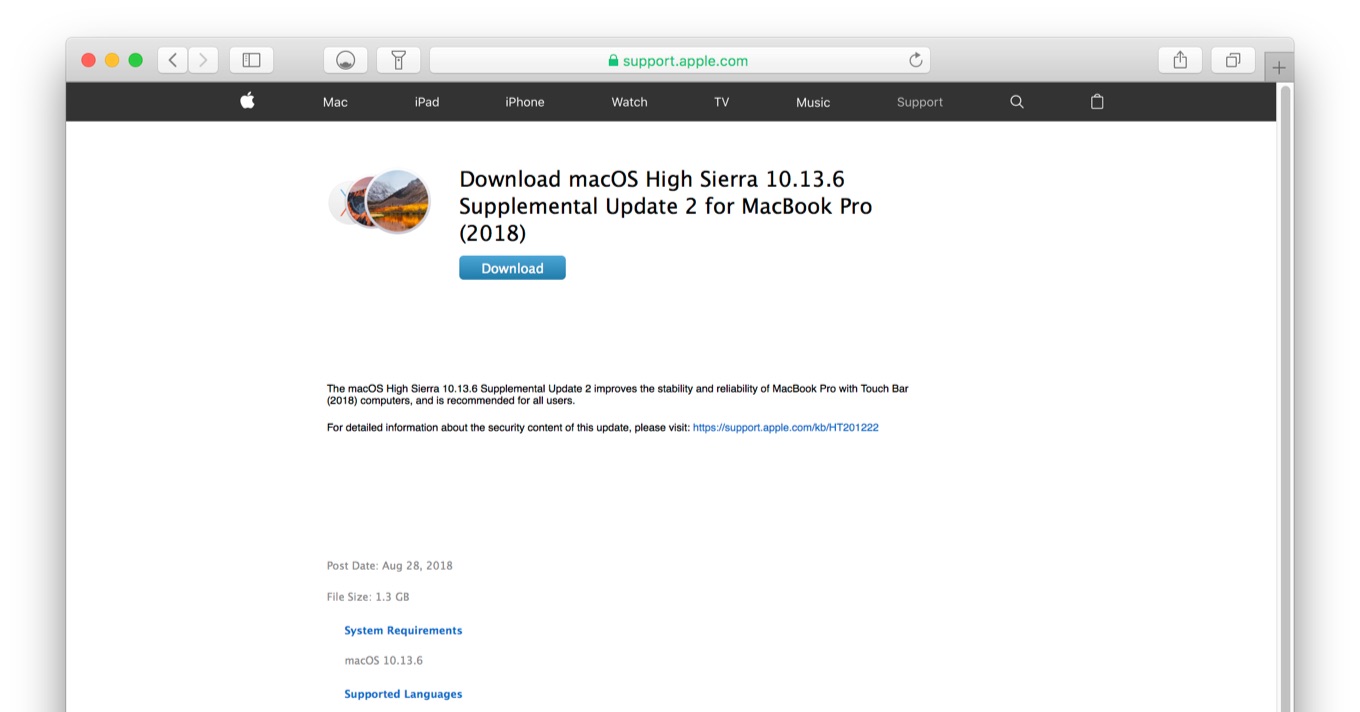Click the forward navigation arrow
Viewport: 1360px width, 712px height.
pos(203,60)
